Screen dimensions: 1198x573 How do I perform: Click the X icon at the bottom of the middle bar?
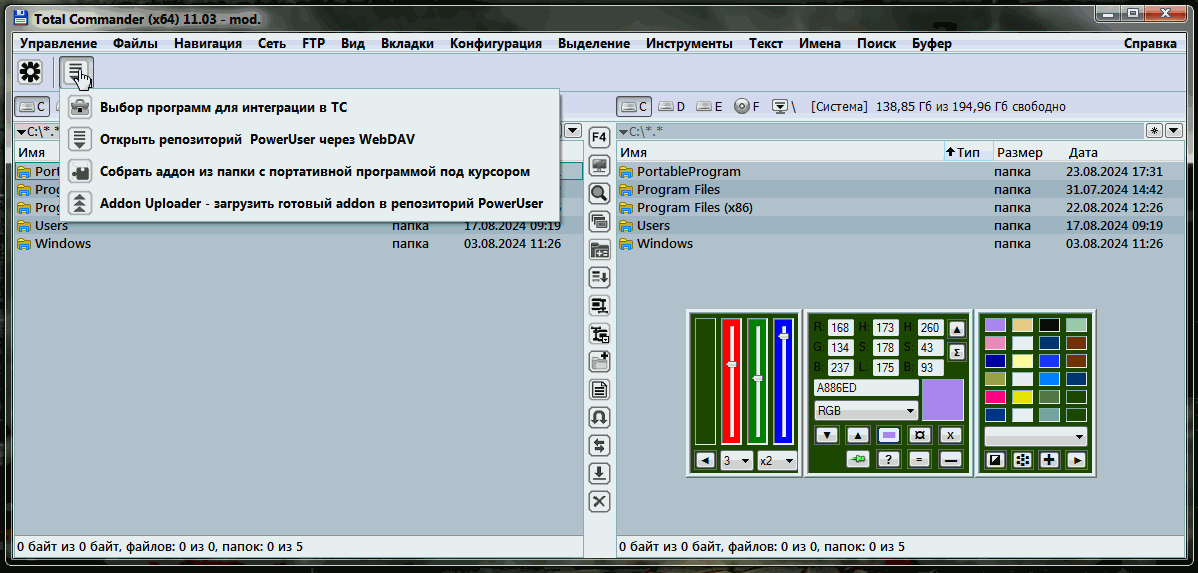(600, 502)
